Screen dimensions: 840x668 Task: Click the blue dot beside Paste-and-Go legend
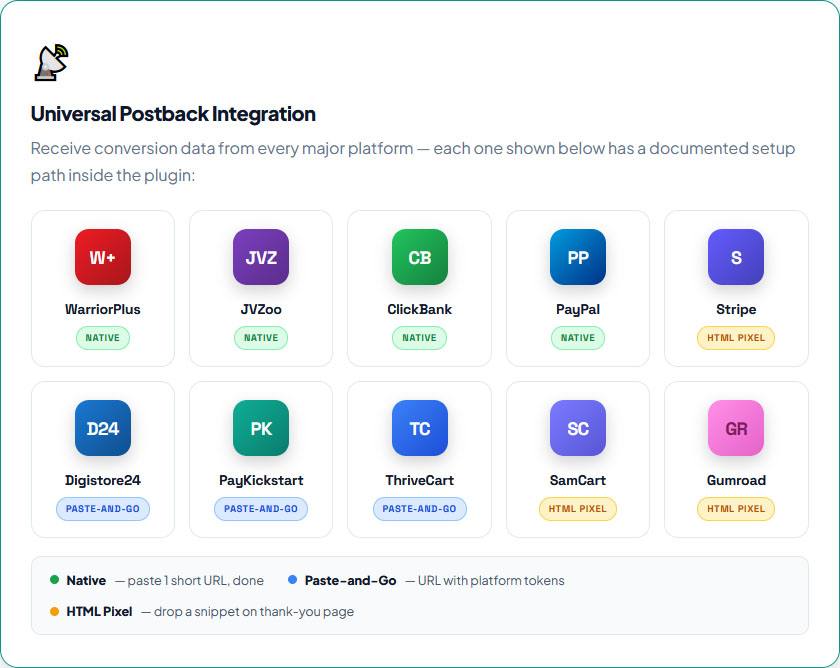pyautogui.click(x=292, y=580)
